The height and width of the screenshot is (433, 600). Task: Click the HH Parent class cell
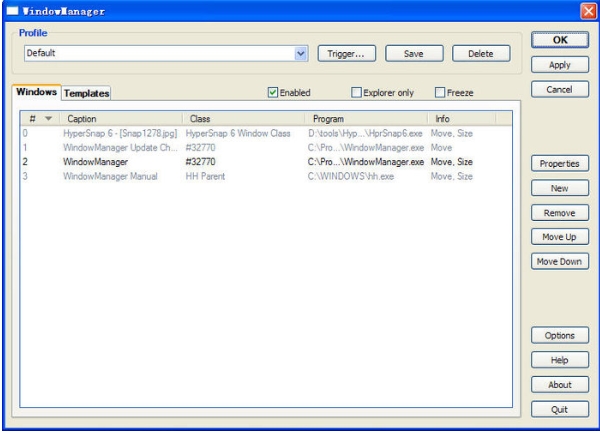205,176
